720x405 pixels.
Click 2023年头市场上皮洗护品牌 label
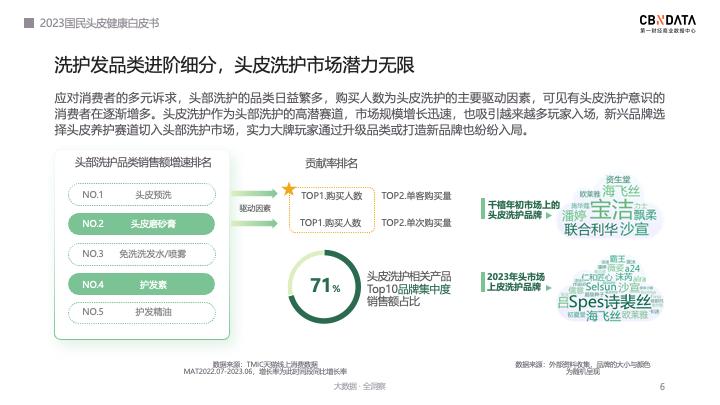(515, 282)
